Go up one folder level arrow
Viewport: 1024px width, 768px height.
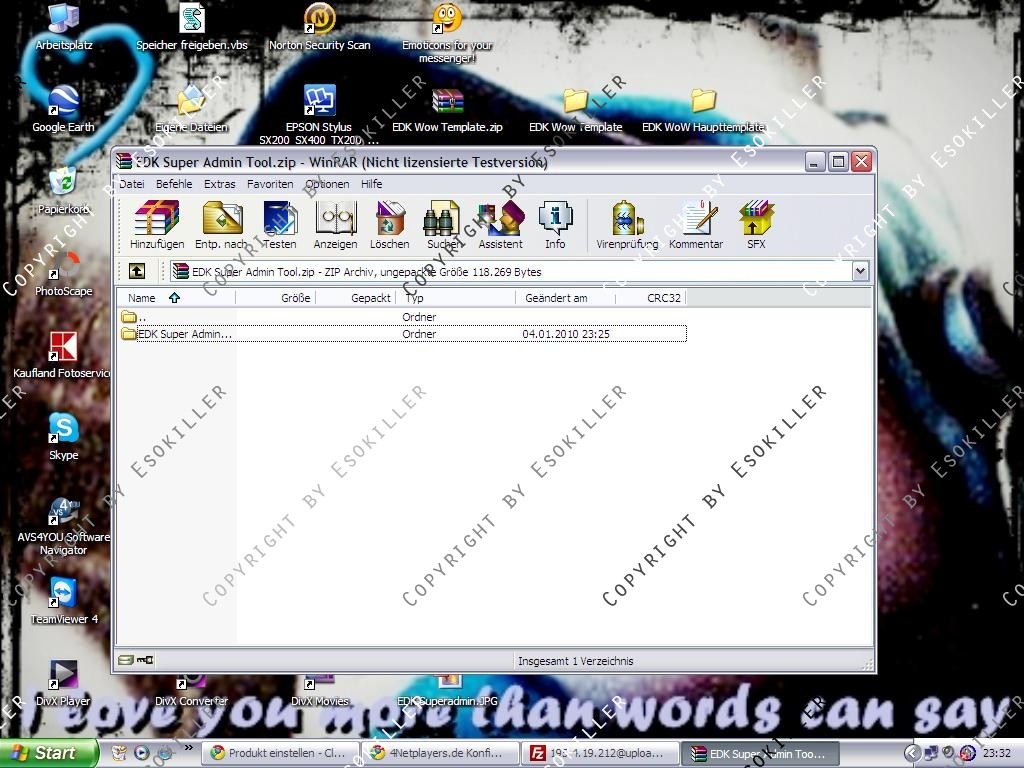(x=136, y=271)
